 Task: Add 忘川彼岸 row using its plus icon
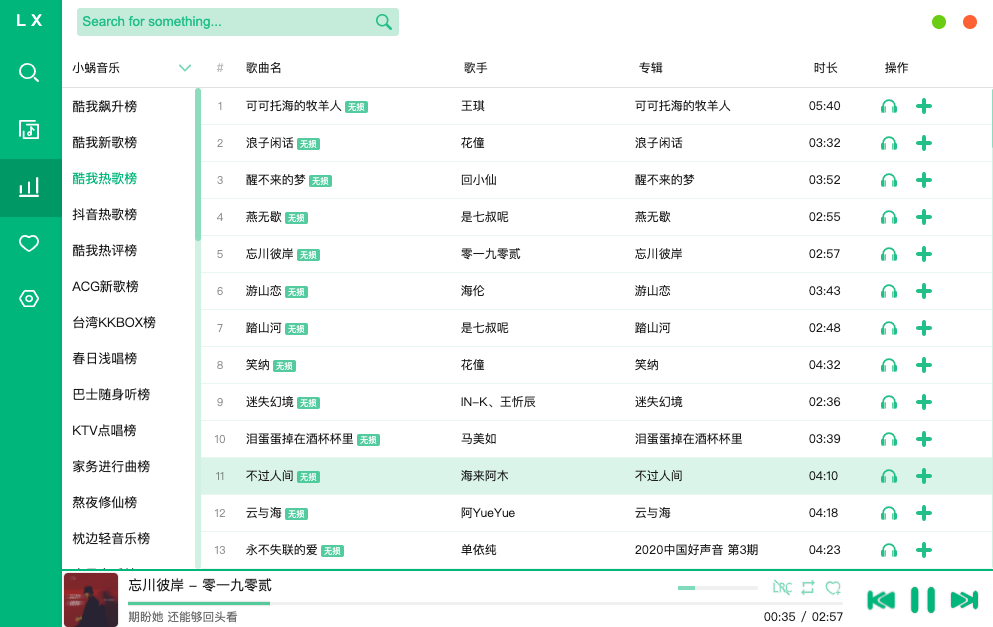pos(924,254)
